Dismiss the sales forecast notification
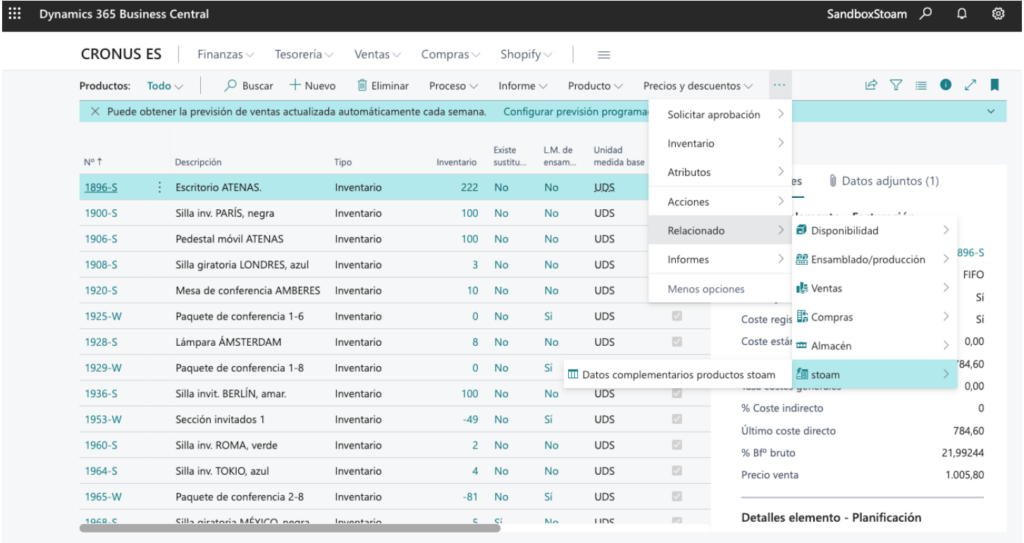The height and width of the screenshot is (543, 1024). [95, 112]
